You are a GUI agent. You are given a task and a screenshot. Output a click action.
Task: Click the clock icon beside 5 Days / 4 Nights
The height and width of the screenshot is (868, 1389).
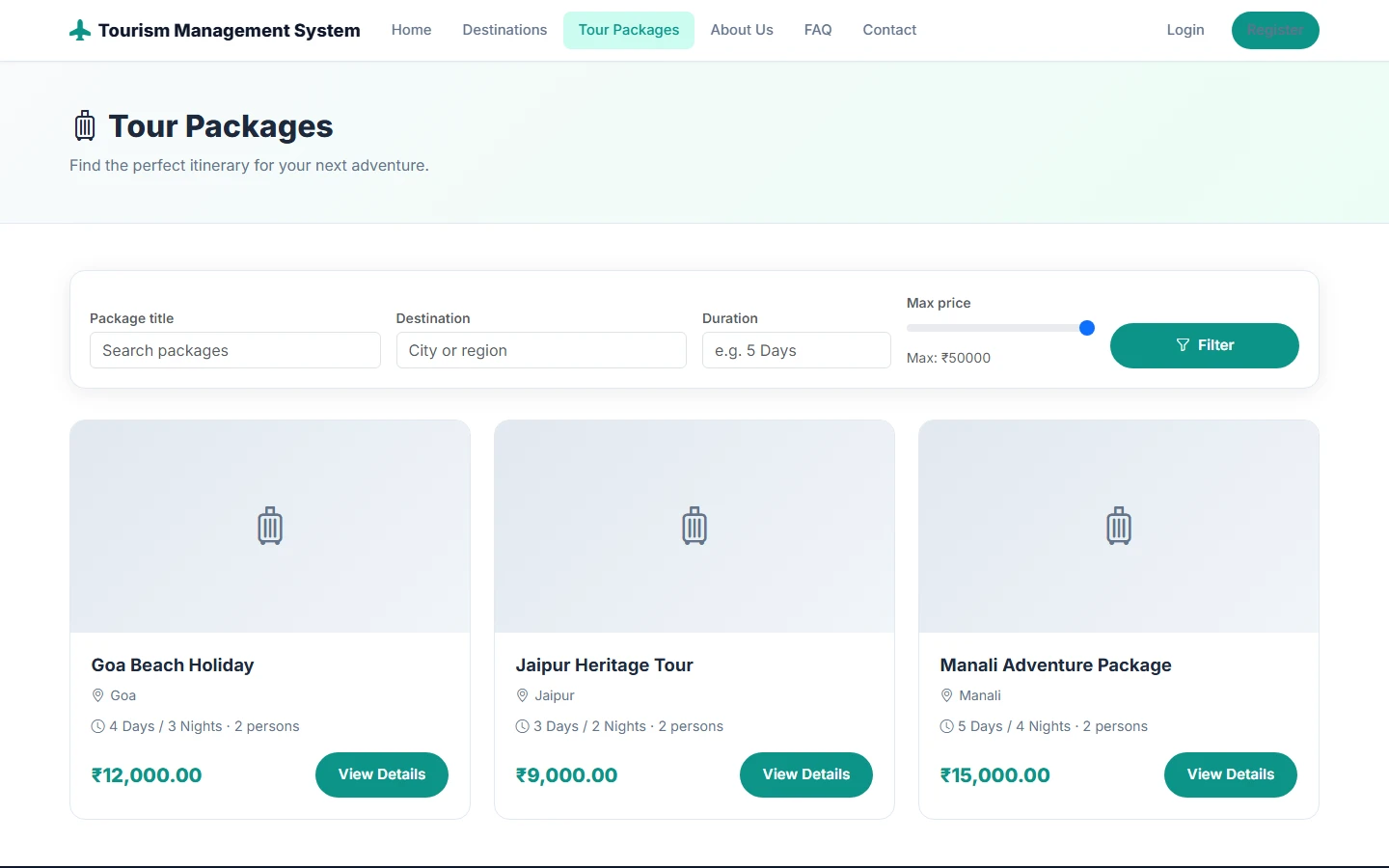click(946, 726)
